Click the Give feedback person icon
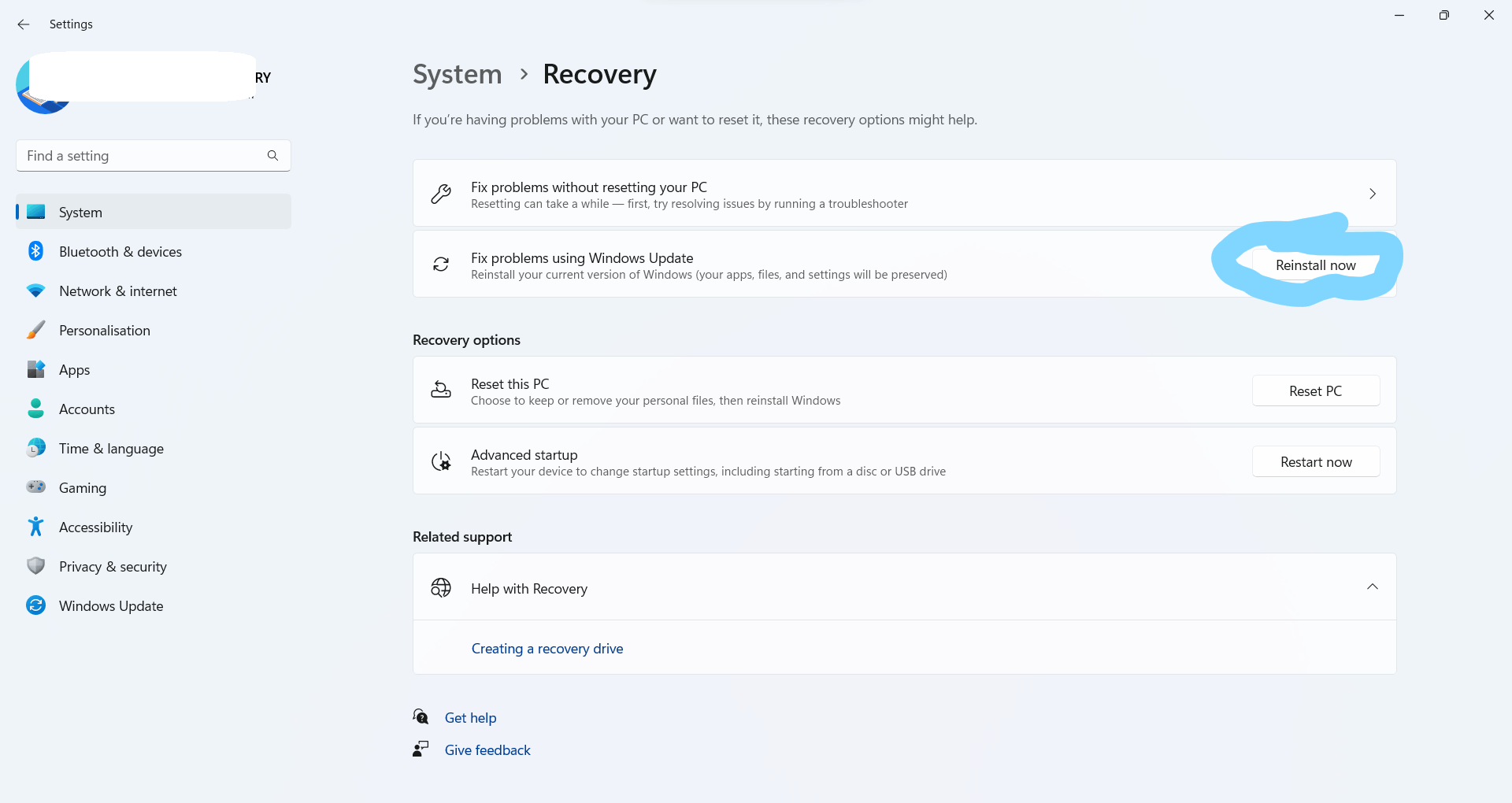 (x=421, y=749)
